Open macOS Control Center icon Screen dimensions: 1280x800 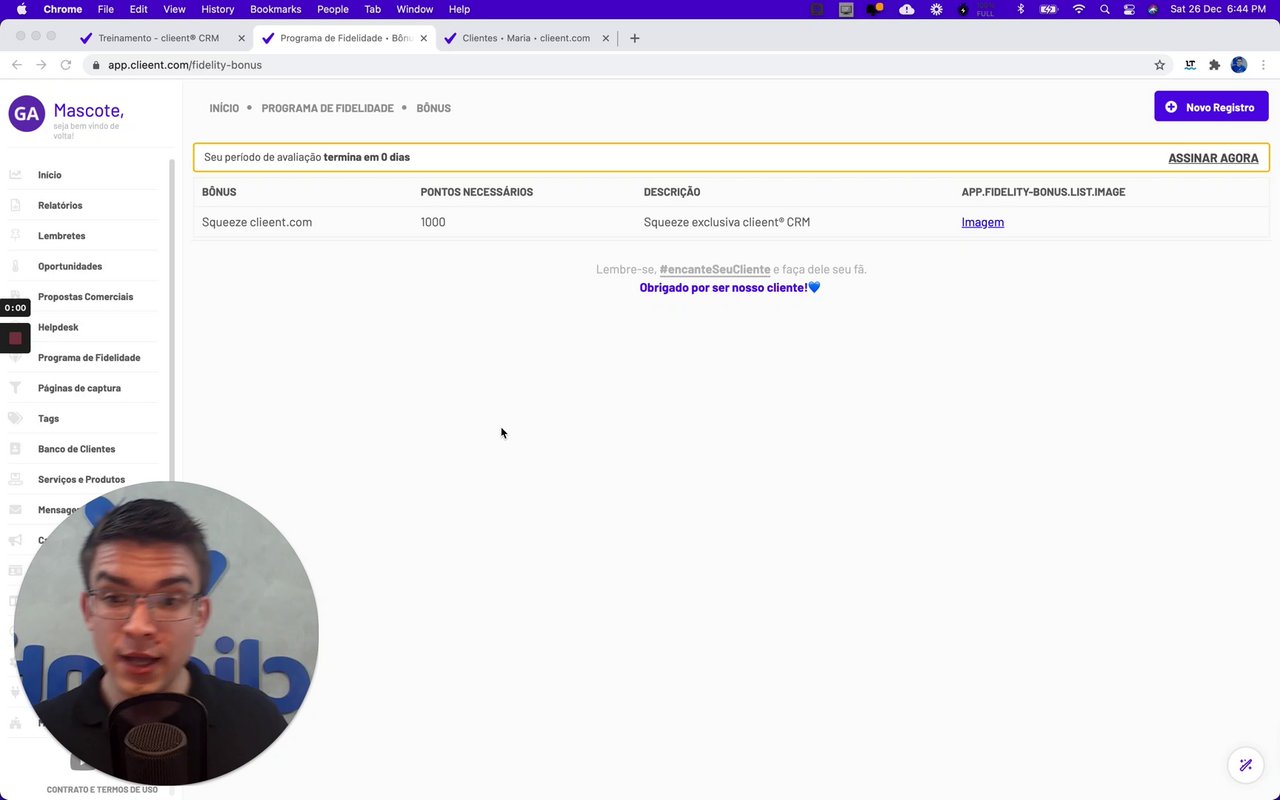pos(1129,9)
